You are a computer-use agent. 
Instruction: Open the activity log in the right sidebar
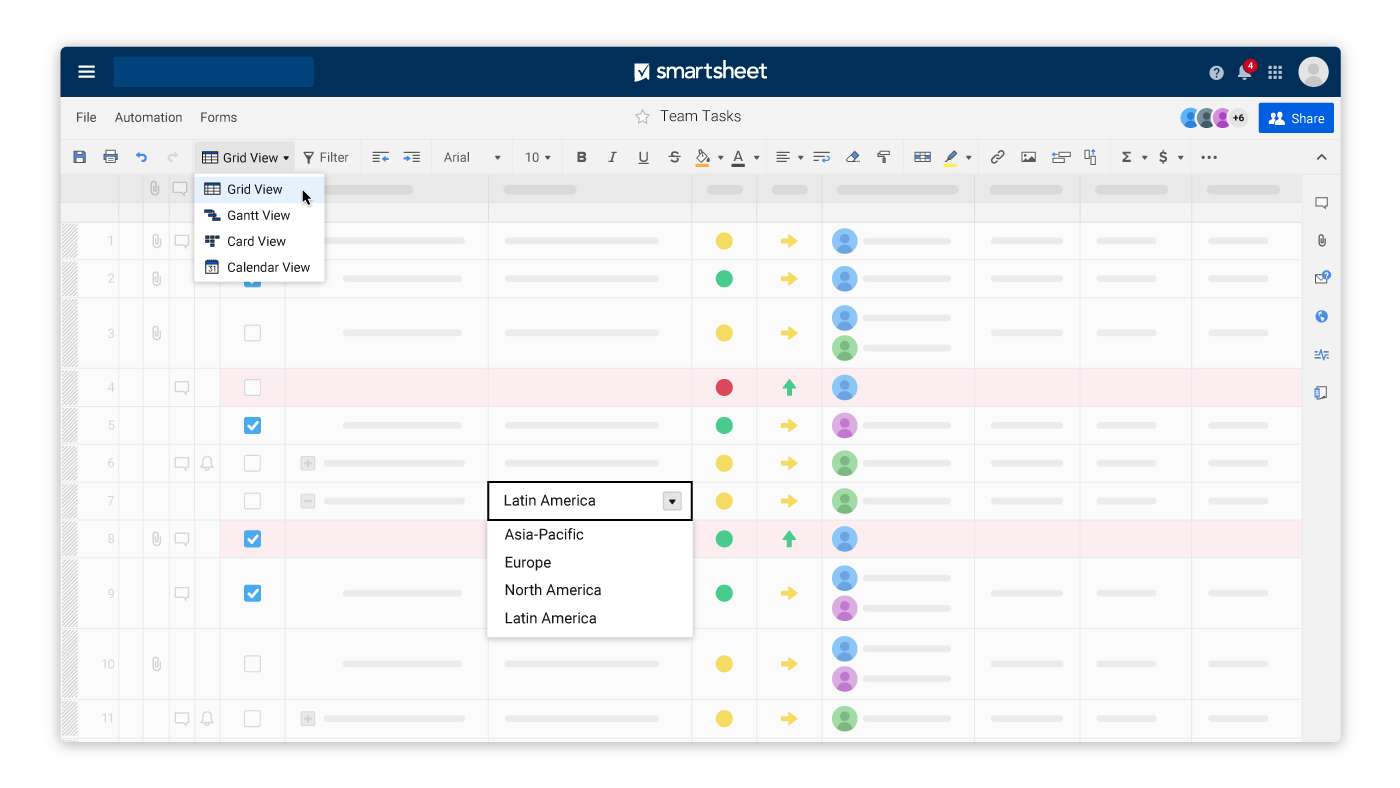(x=1321, y=354)
